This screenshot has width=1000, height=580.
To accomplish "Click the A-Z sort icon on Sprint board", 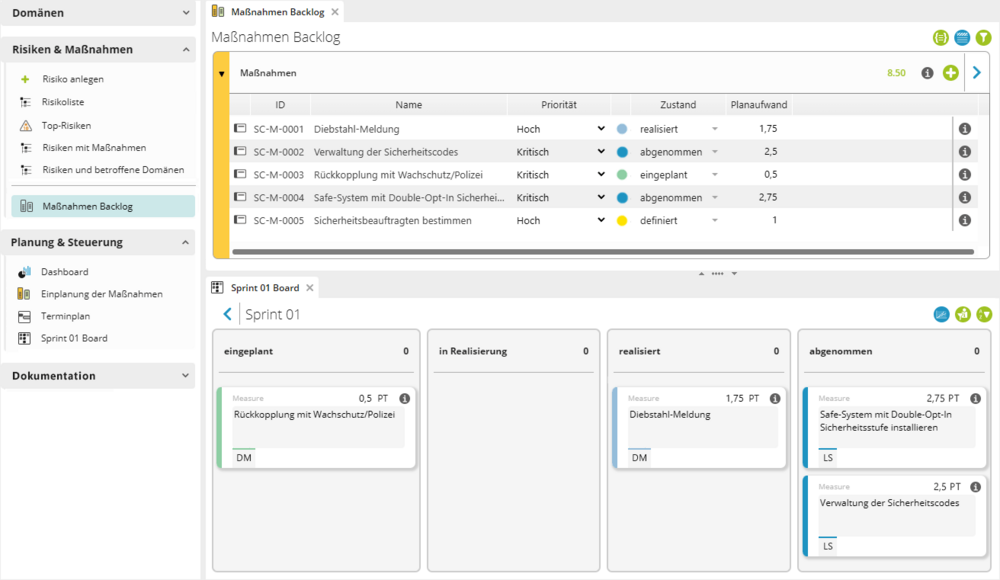I will point(984,315).
